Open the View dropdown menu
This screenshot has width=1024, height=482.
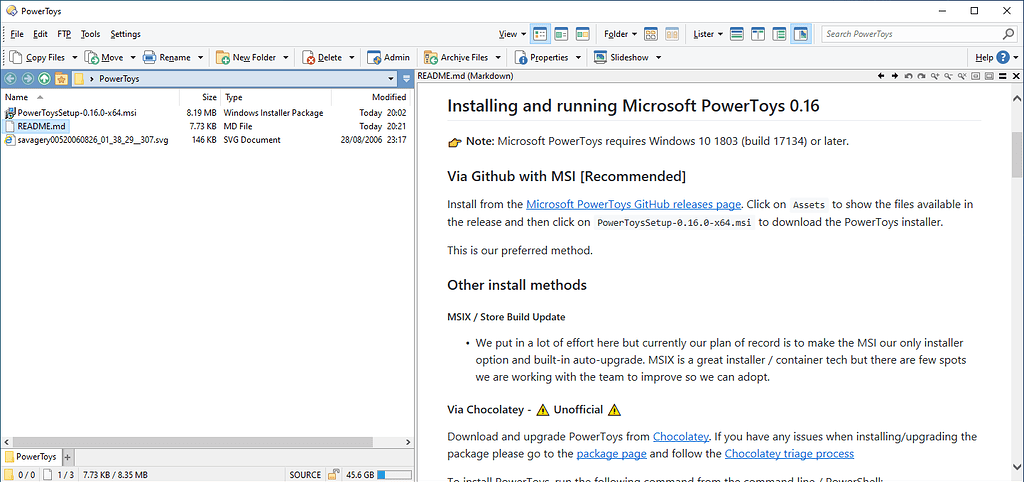[x=512, y=34]
